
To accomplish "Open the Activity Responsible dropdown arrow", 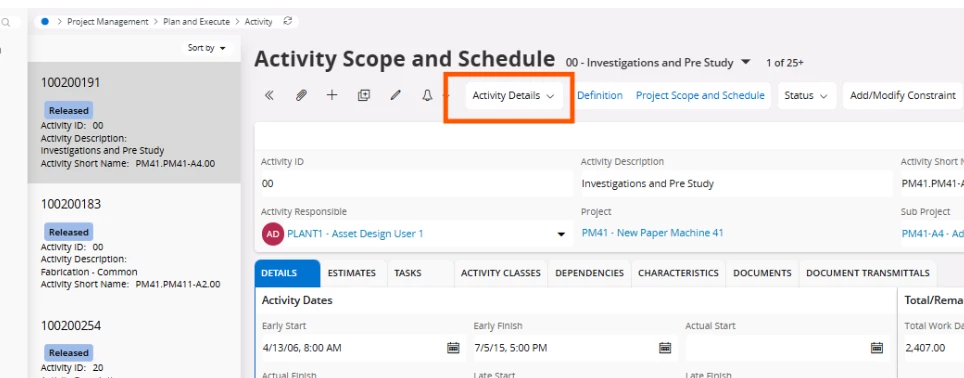I will coord(561,234).
